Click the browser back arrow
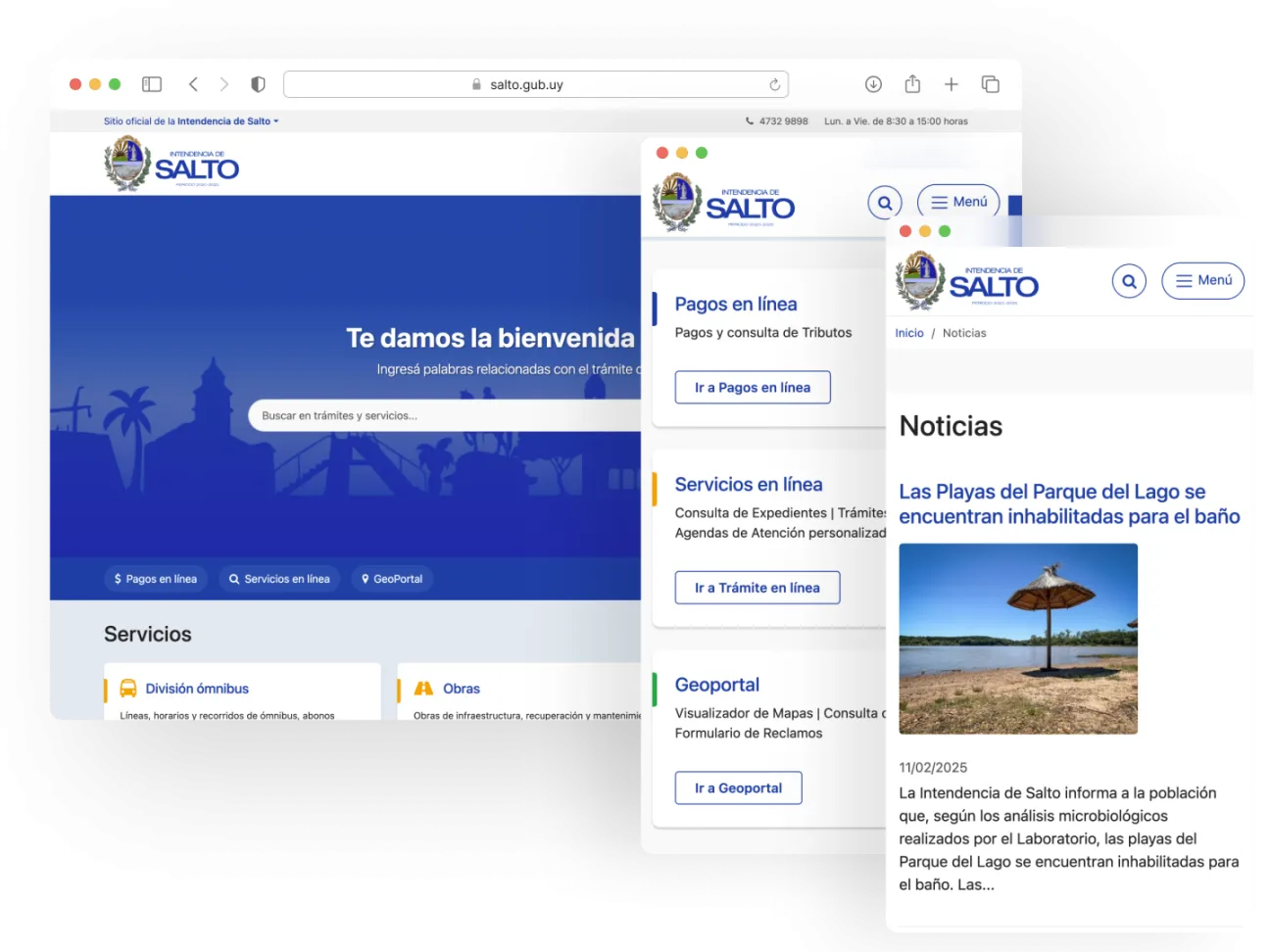The image size is (1270, 952). [194, 84]
